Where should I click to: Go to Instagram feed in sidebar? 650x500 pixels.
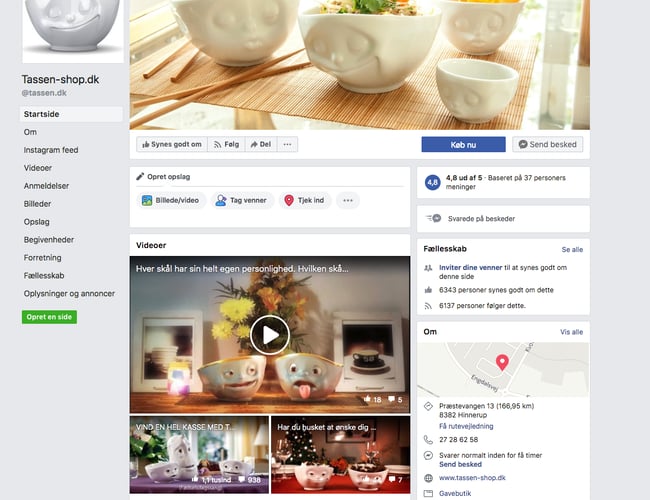[x=51, y=150]
